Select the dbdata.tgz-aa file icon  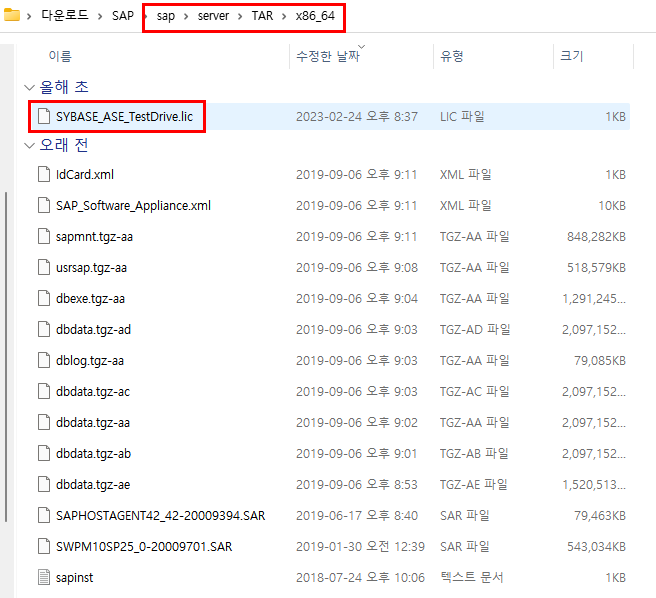tap(44, 422)
